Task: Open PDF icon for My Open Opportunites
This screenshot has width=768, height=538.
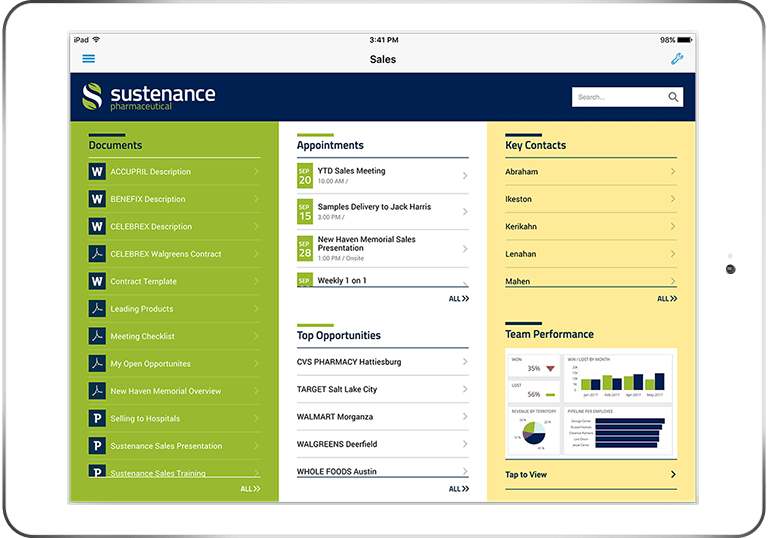Action: (97, 364)
